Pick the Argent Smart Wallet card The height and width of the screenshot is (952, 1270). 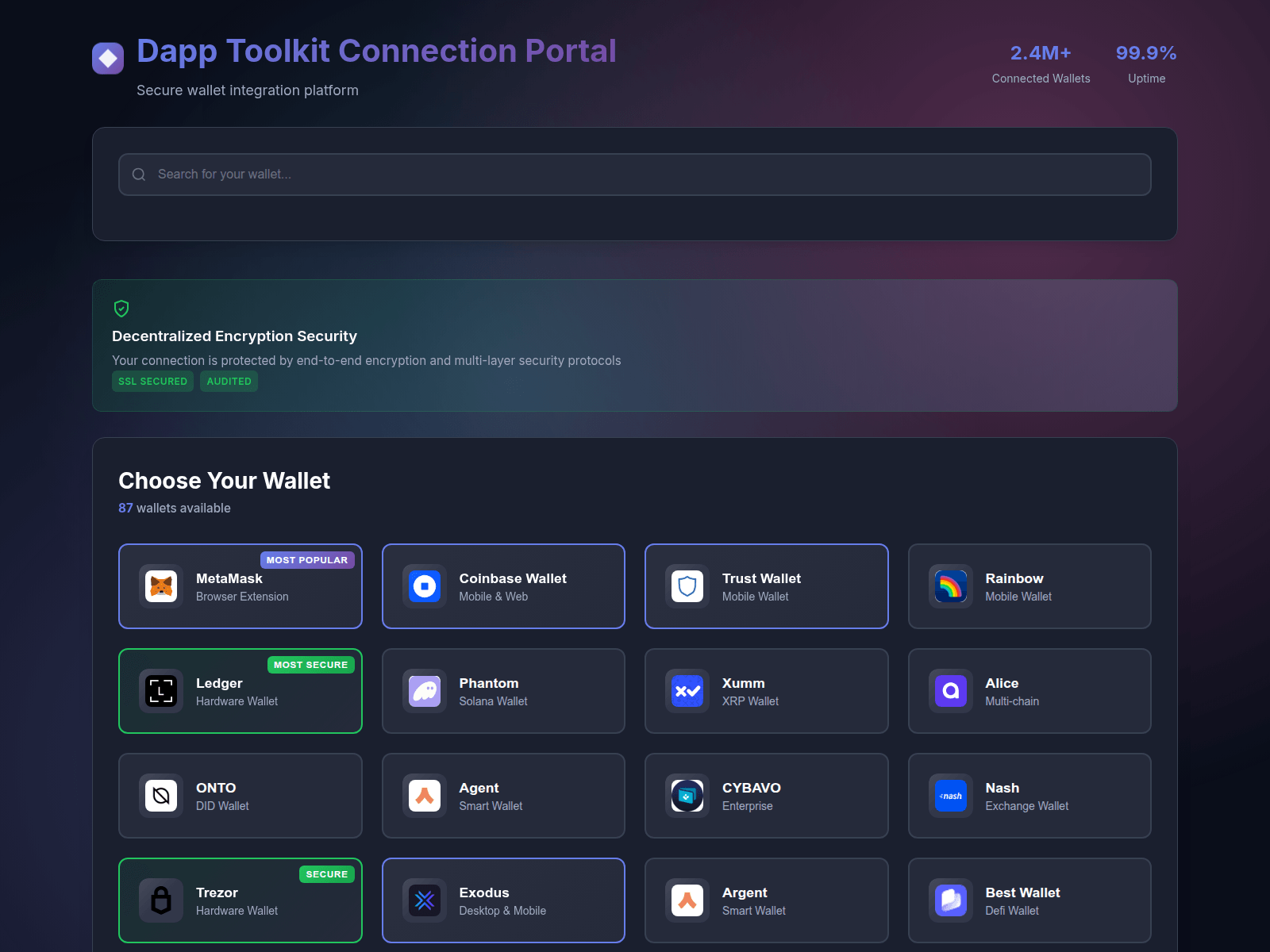coord(767,900)
